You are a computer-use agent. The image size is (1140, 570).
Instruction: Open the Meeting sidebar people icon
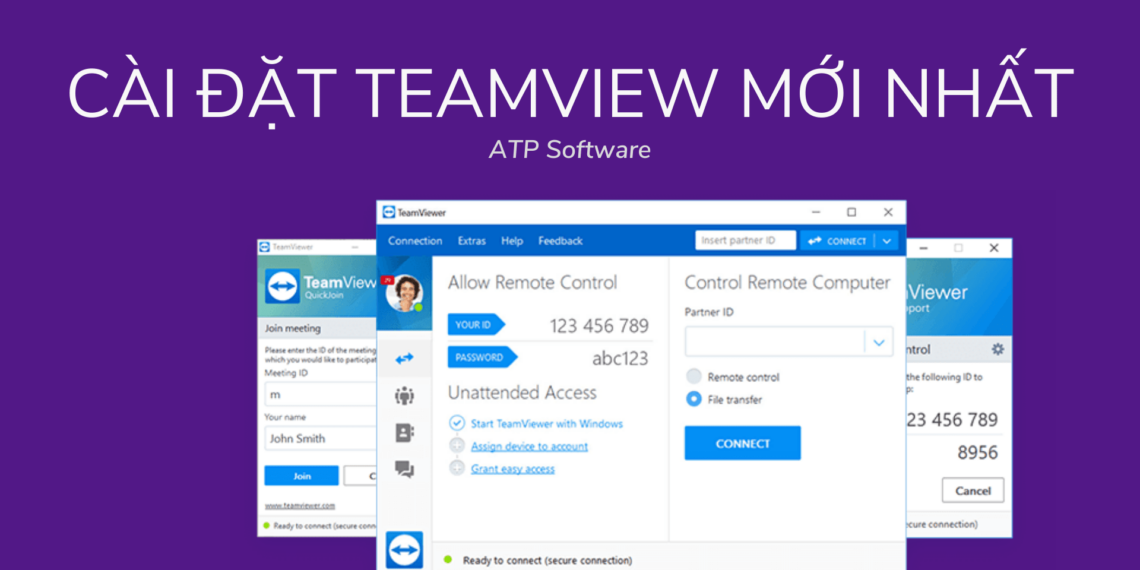tap(404, 395)
